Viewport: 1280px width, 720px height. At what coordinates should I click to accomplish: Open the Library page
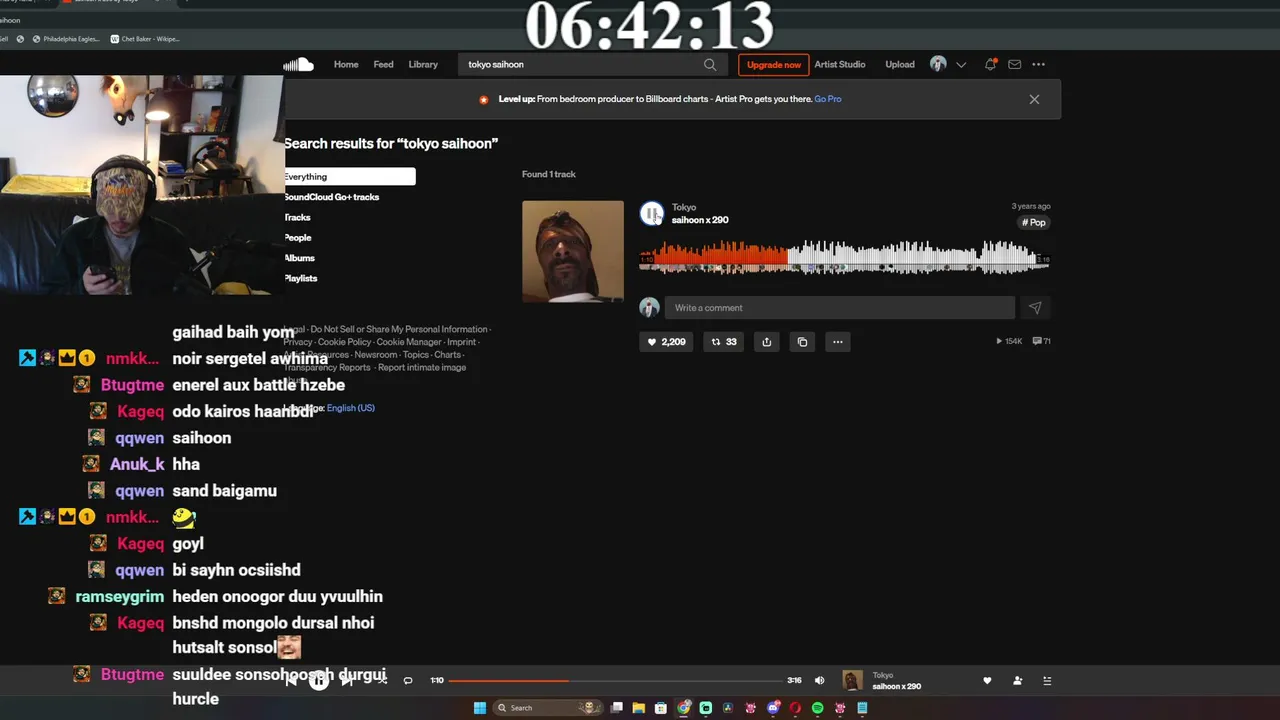(x=423, y=64)
